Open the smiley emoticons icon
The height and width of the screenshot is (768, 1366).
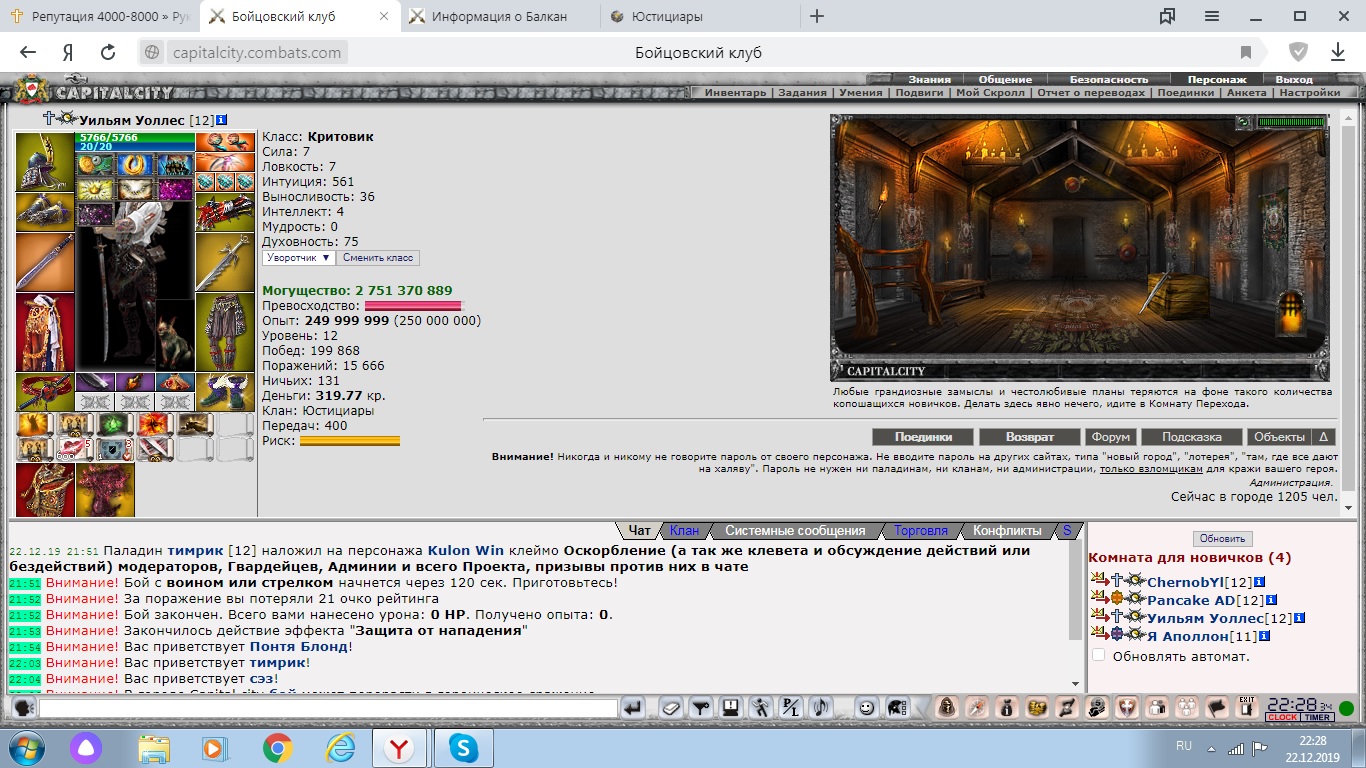[x=866, y=708]
